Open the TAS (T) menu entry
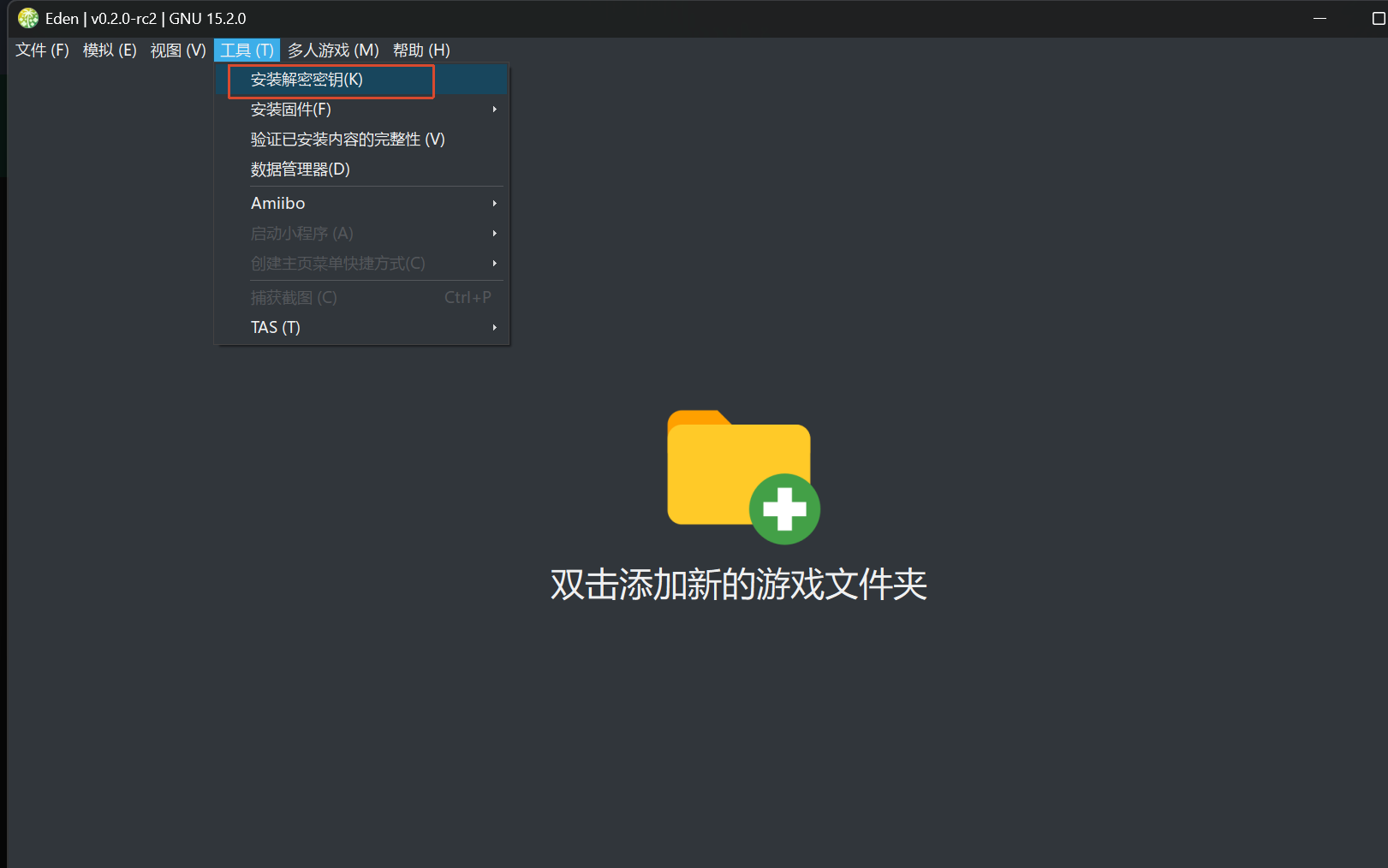The width and height of the screenshot is (1388, 868). tap(361, 328)
